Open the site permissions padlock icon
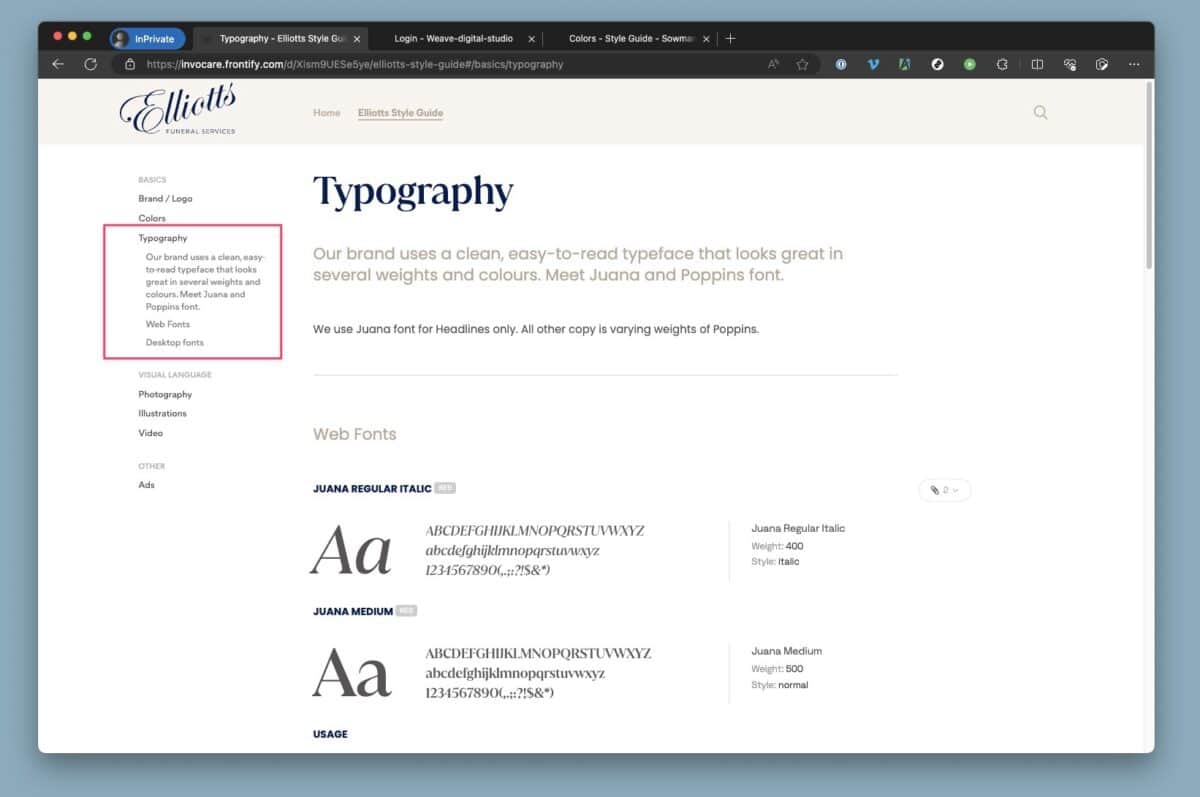The width and height of the screenshot is (1200, 797). click(x=131, y=63)
